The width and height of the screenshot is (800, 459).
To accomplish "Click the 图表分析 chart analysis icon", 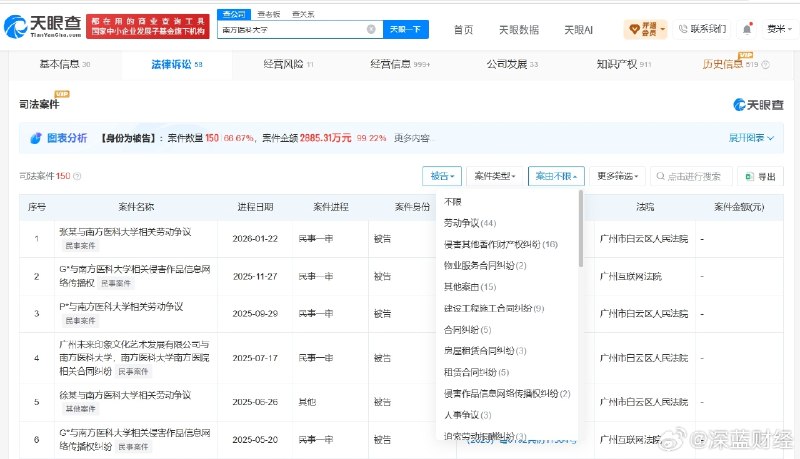I will [x=36, y=138].
